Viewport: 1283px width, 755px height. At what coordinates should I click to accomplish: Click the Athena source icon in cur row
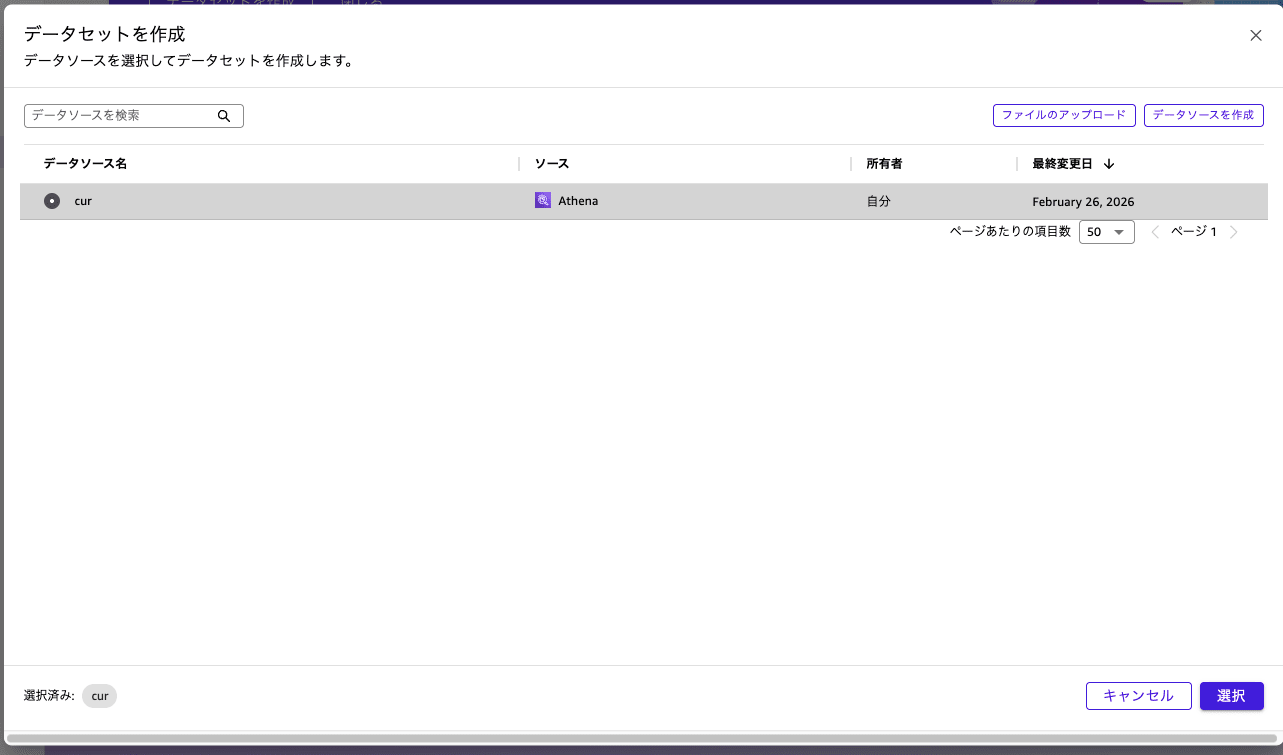coord(542,200)
